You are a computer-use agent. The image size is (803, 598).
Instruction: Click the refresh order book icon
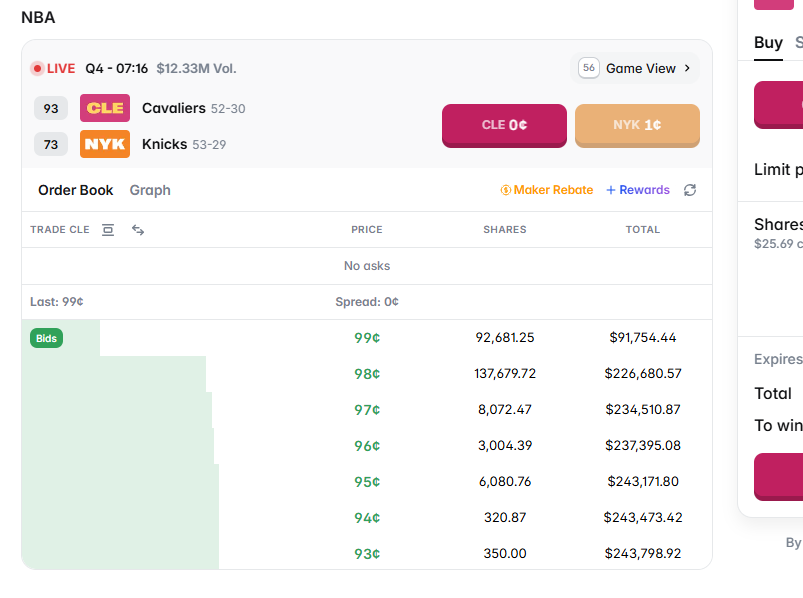click(x=690, y=190)
